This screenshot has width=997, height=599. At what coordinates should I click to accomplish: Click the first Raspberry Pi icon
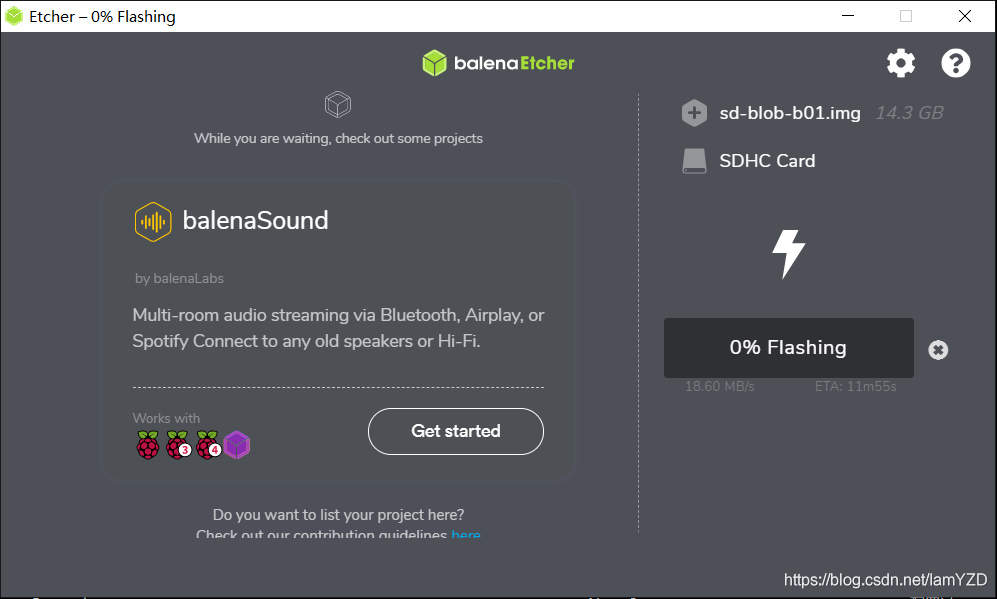[148, 444]
